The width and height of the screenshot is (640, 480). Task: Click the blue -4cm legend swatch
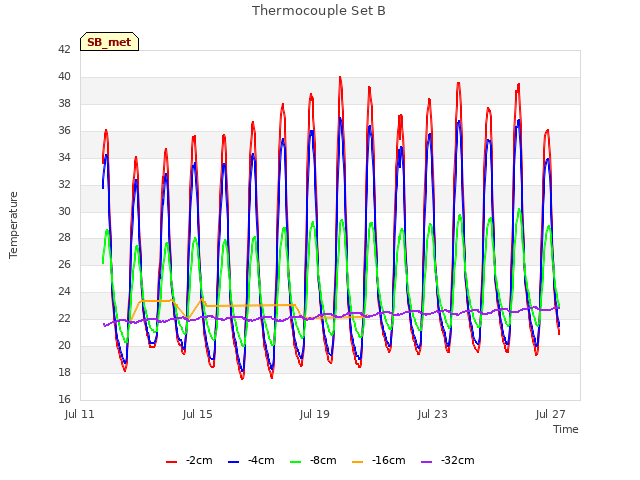[233, 462]
